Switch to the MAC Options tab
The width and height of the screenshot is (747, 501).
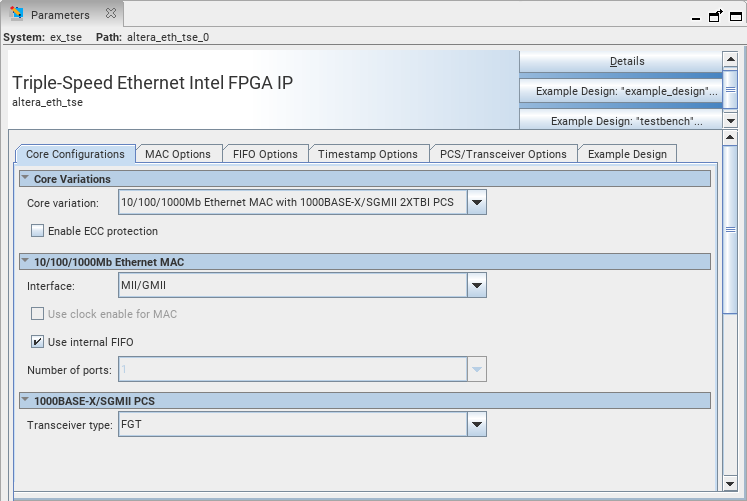coord(177,154)
